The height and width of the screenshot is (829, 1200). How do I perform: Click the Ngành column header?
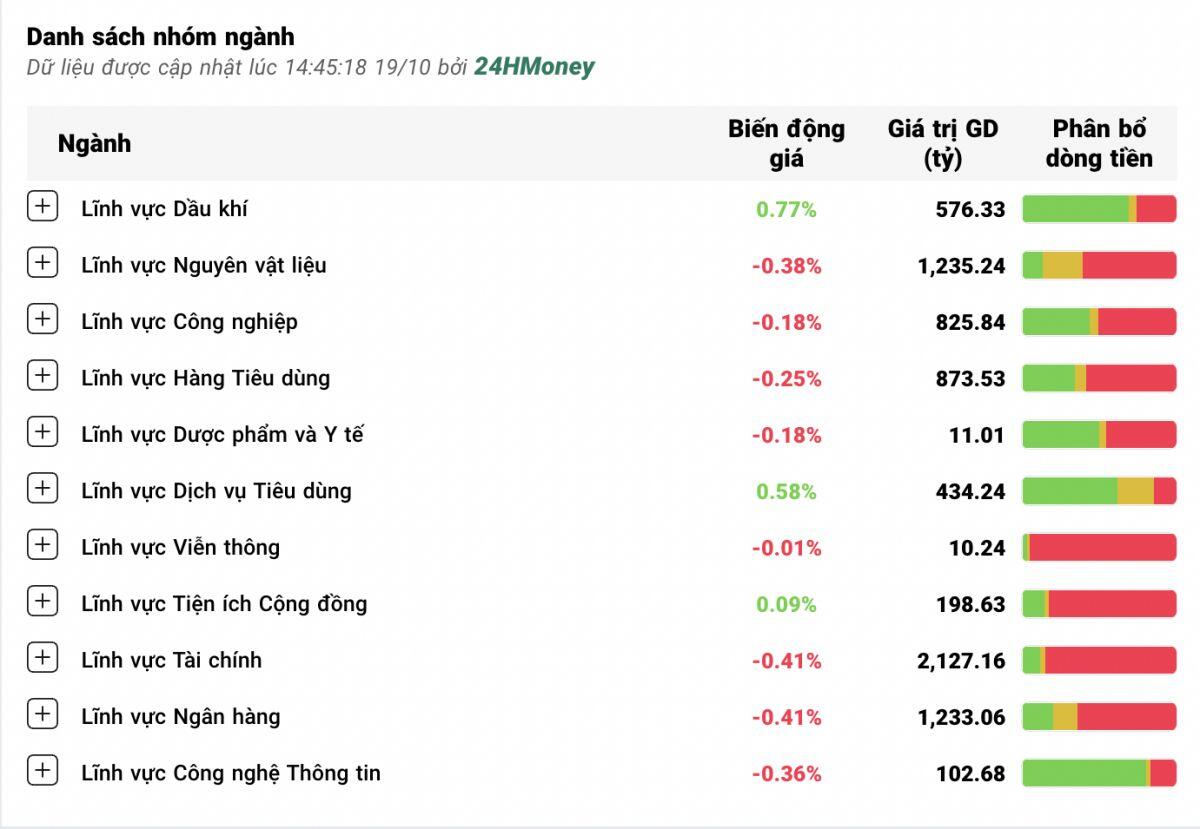click(x=94, y=143)
